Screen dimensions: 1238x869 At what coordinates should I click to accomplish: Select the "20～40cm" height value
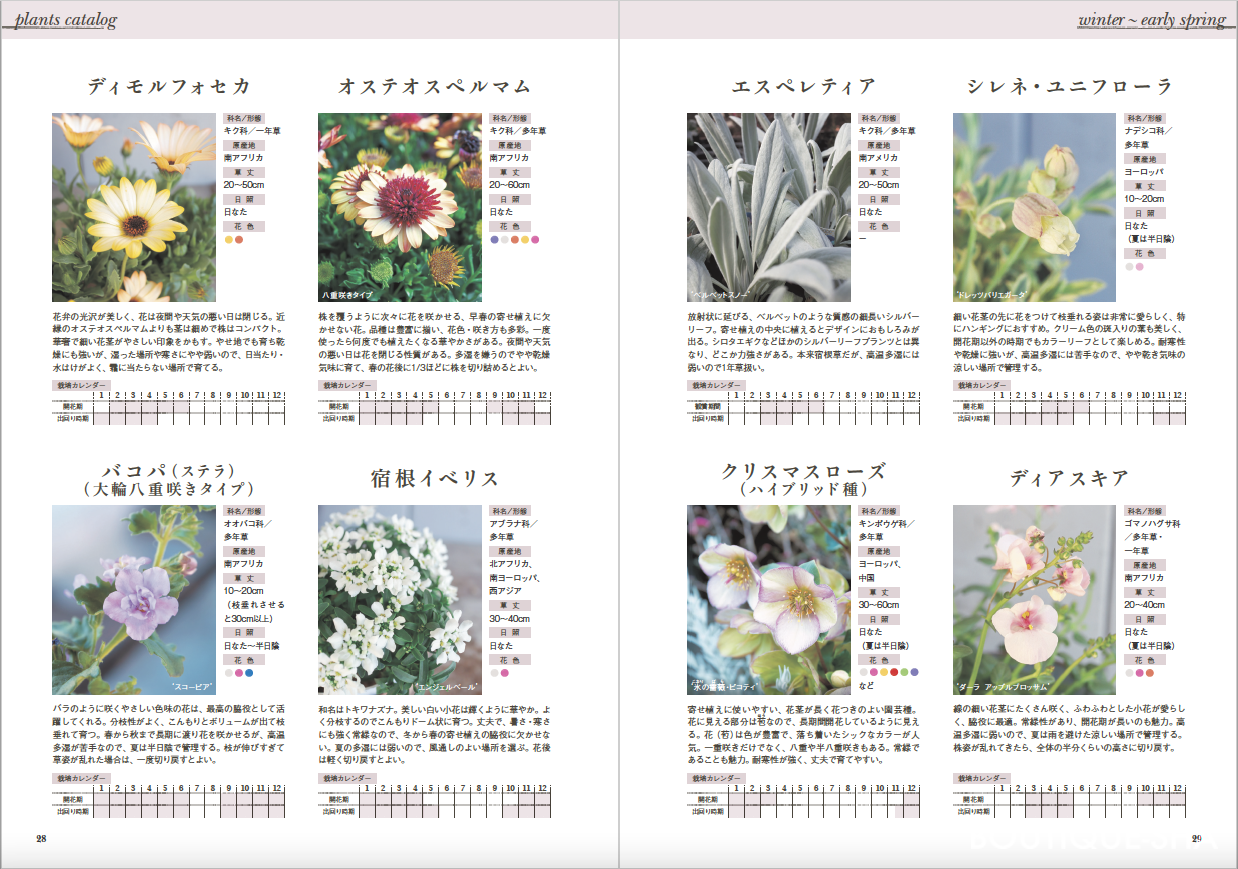(1145, 605)
